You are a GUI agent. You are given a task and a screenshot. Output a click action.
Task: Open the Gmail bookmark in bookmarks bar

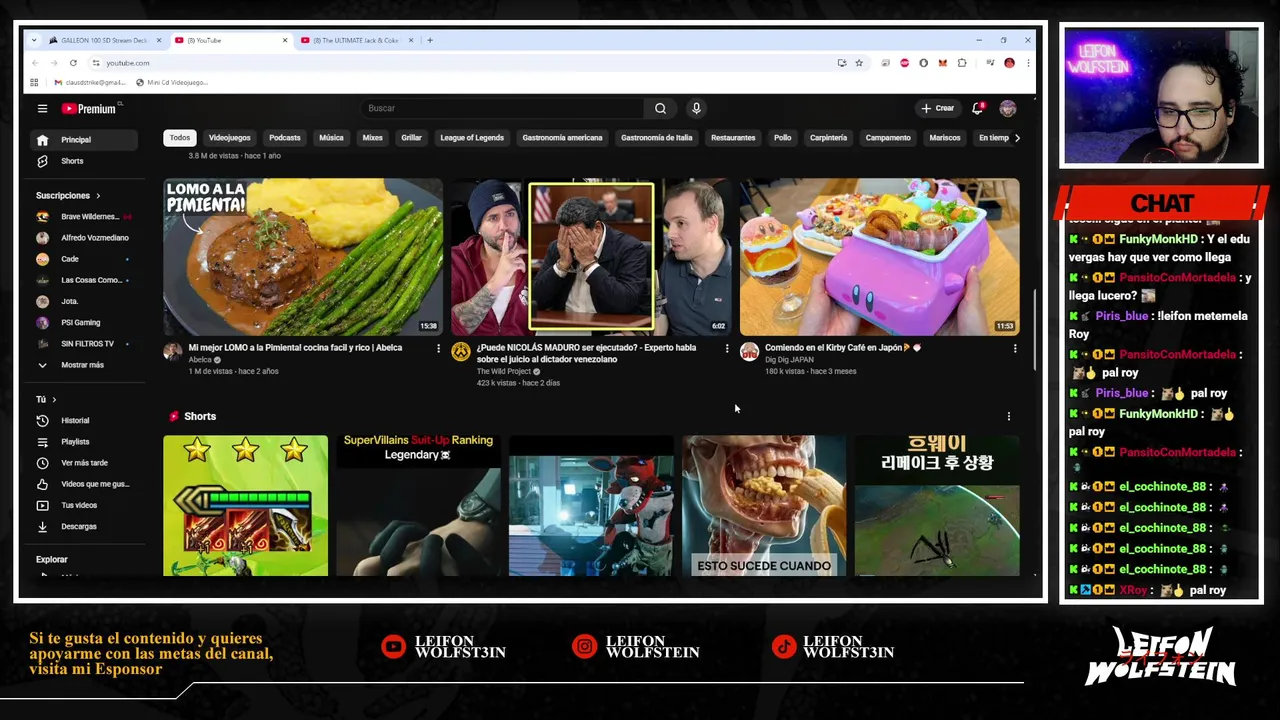[x=90, y=83]
